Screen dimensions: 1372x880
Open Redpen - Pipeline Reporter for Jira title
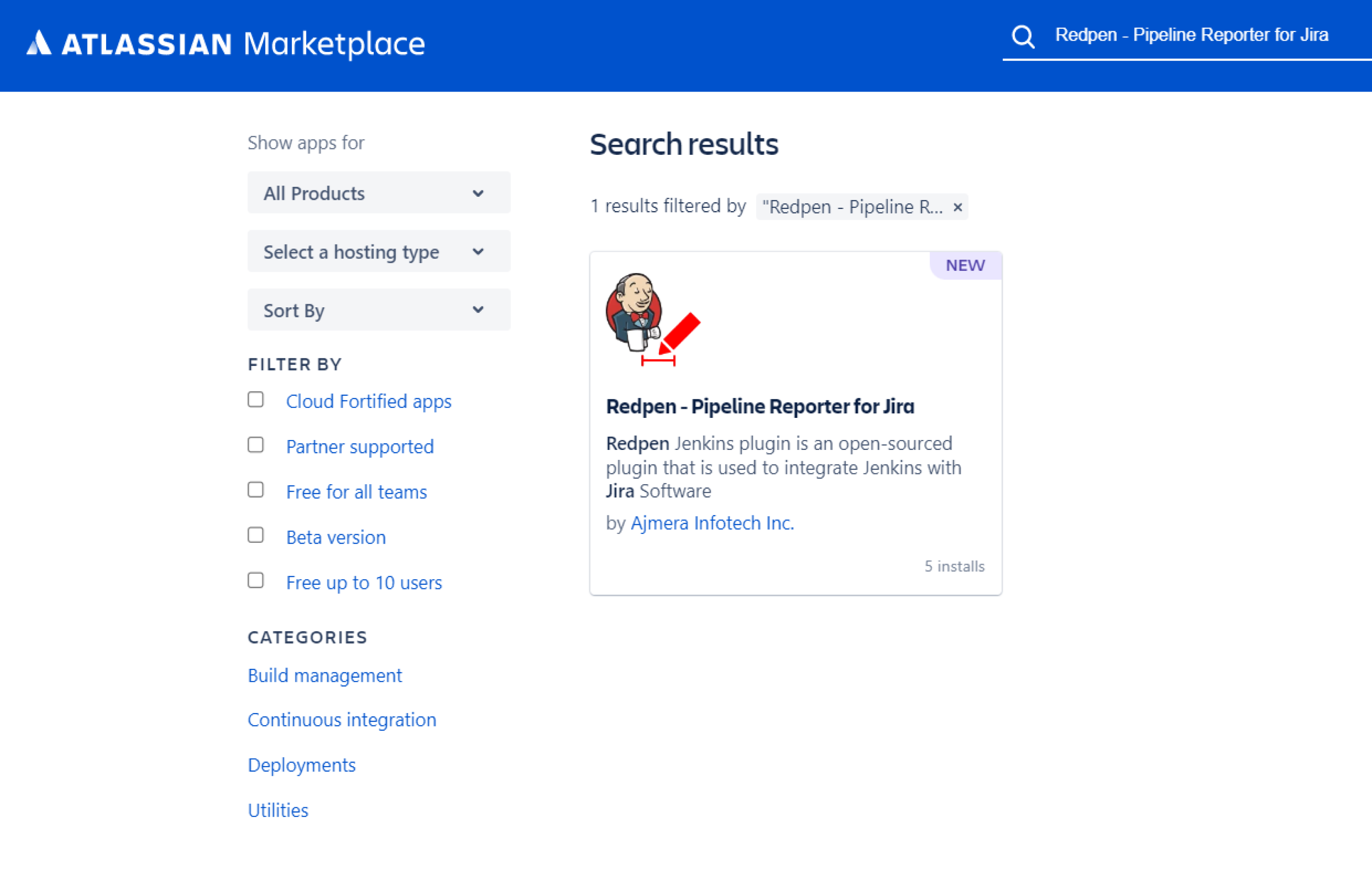coord(760,406)
